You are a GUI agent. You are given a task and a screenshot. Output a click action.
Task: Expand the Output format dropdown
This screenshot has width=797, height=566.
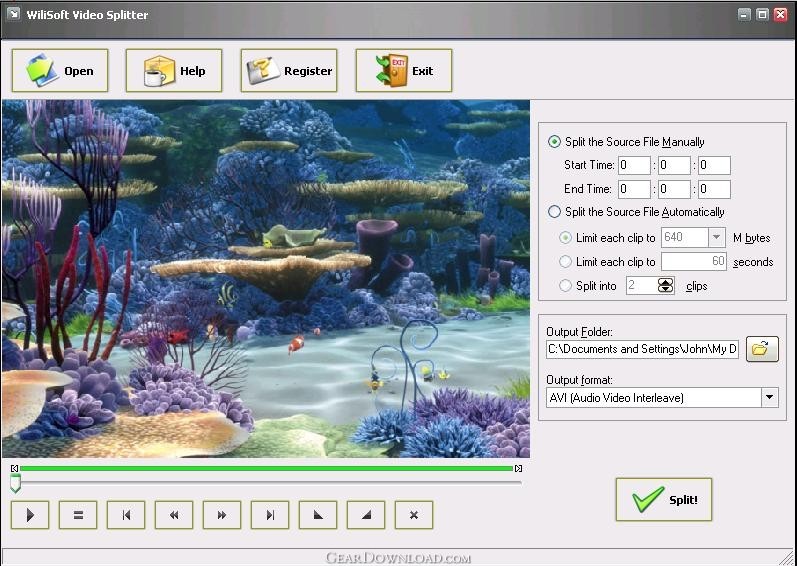click(x=769, y=397)
